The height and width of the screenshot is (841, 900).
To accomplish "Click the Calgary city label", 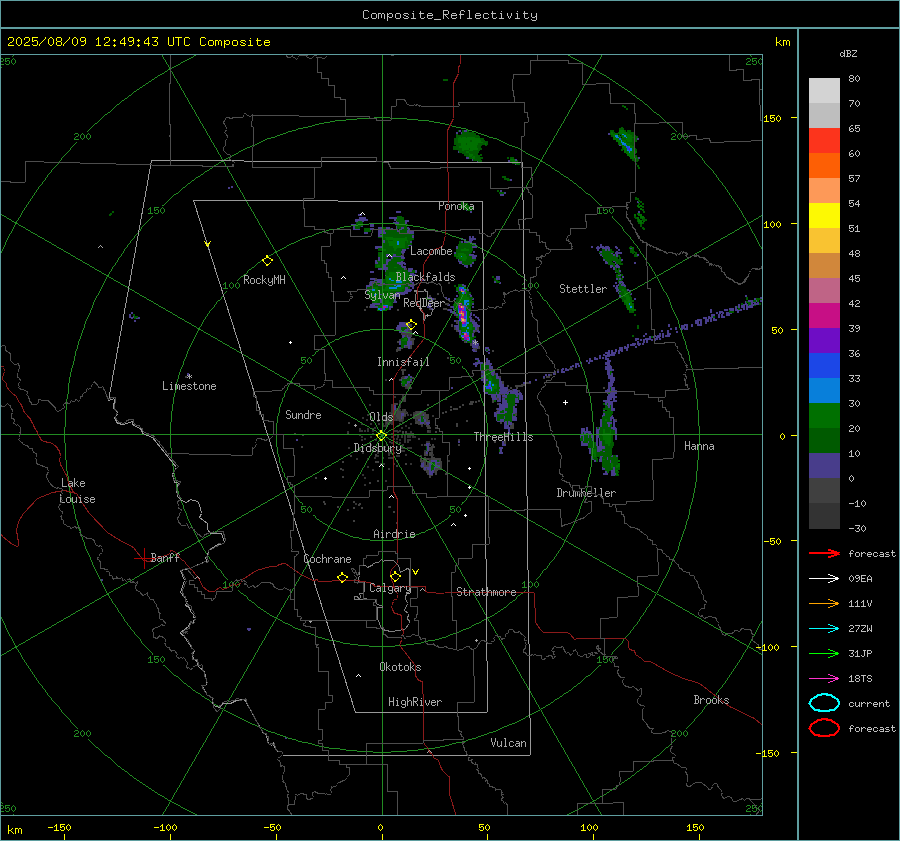I will (390, 589).
